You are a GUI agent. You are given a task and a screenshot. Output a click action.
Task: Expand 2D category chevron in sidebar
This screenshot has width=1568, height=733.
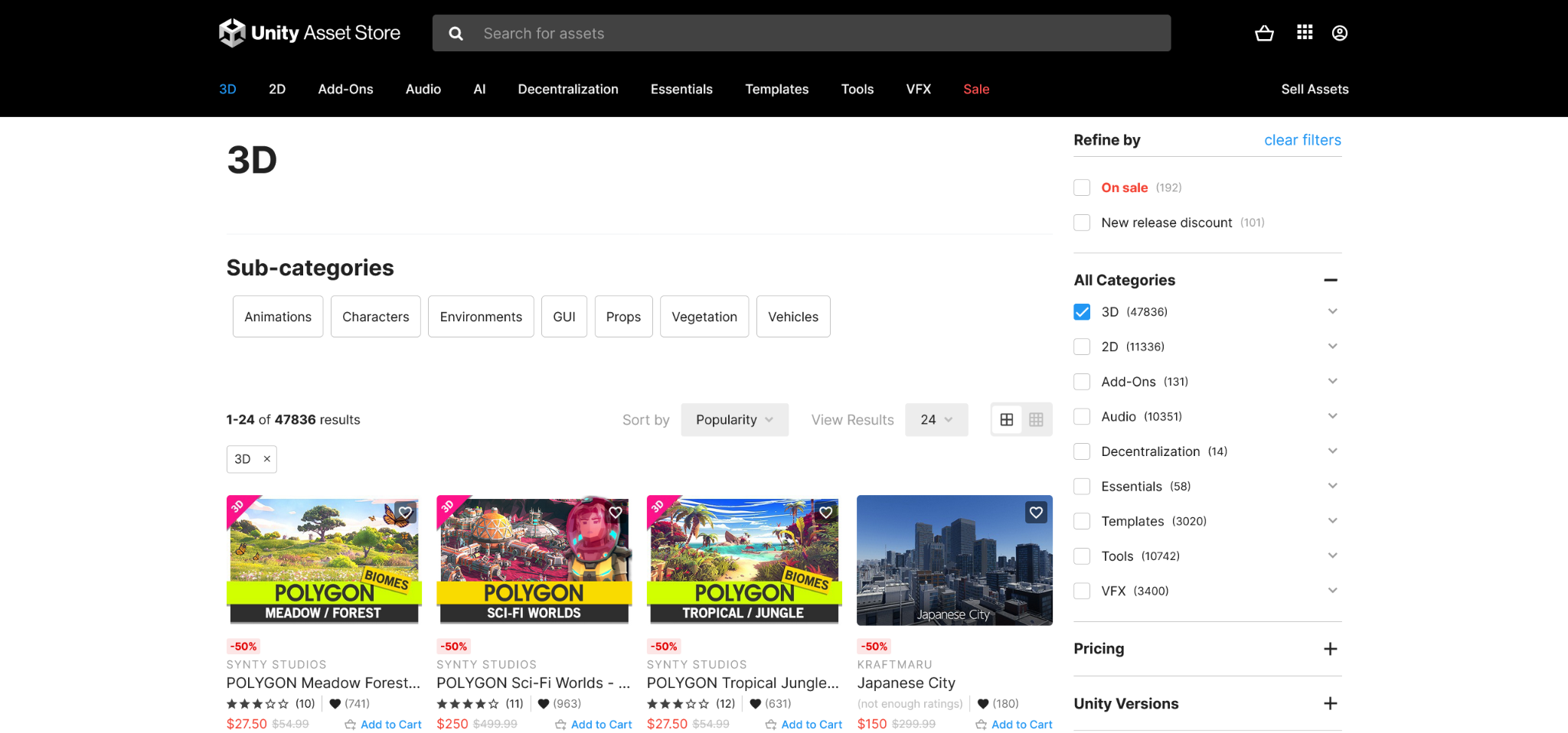pyautogui.click(x=1332, y=346)
